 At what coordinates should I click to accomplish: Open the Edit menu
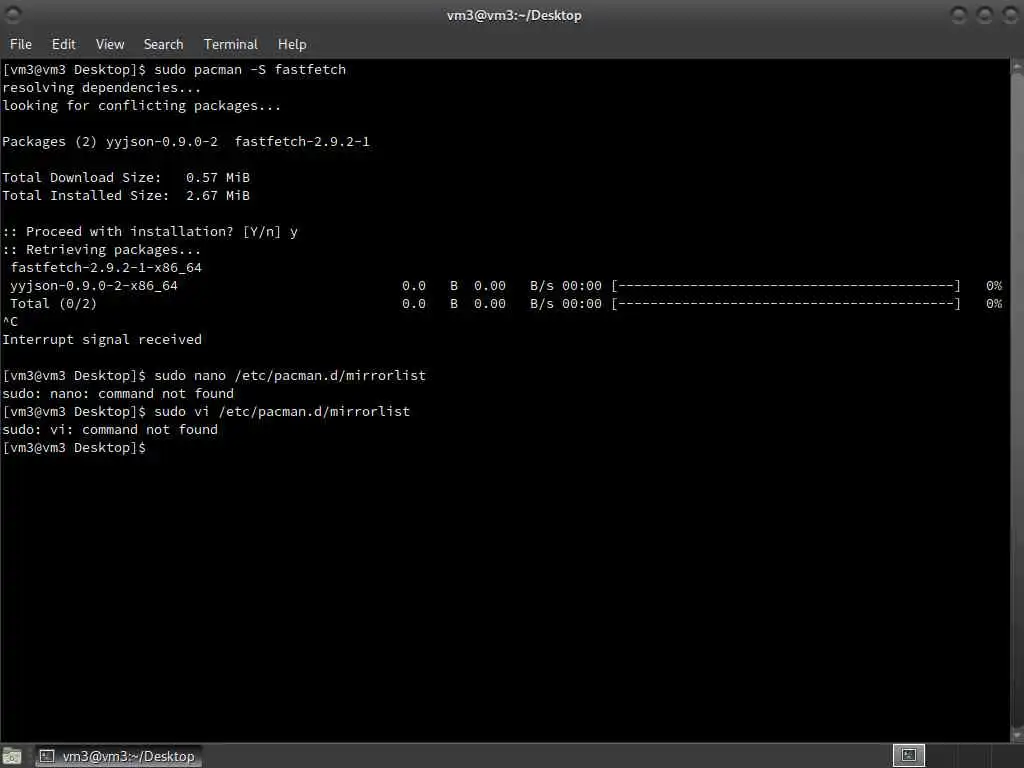[x=63, y=44]
